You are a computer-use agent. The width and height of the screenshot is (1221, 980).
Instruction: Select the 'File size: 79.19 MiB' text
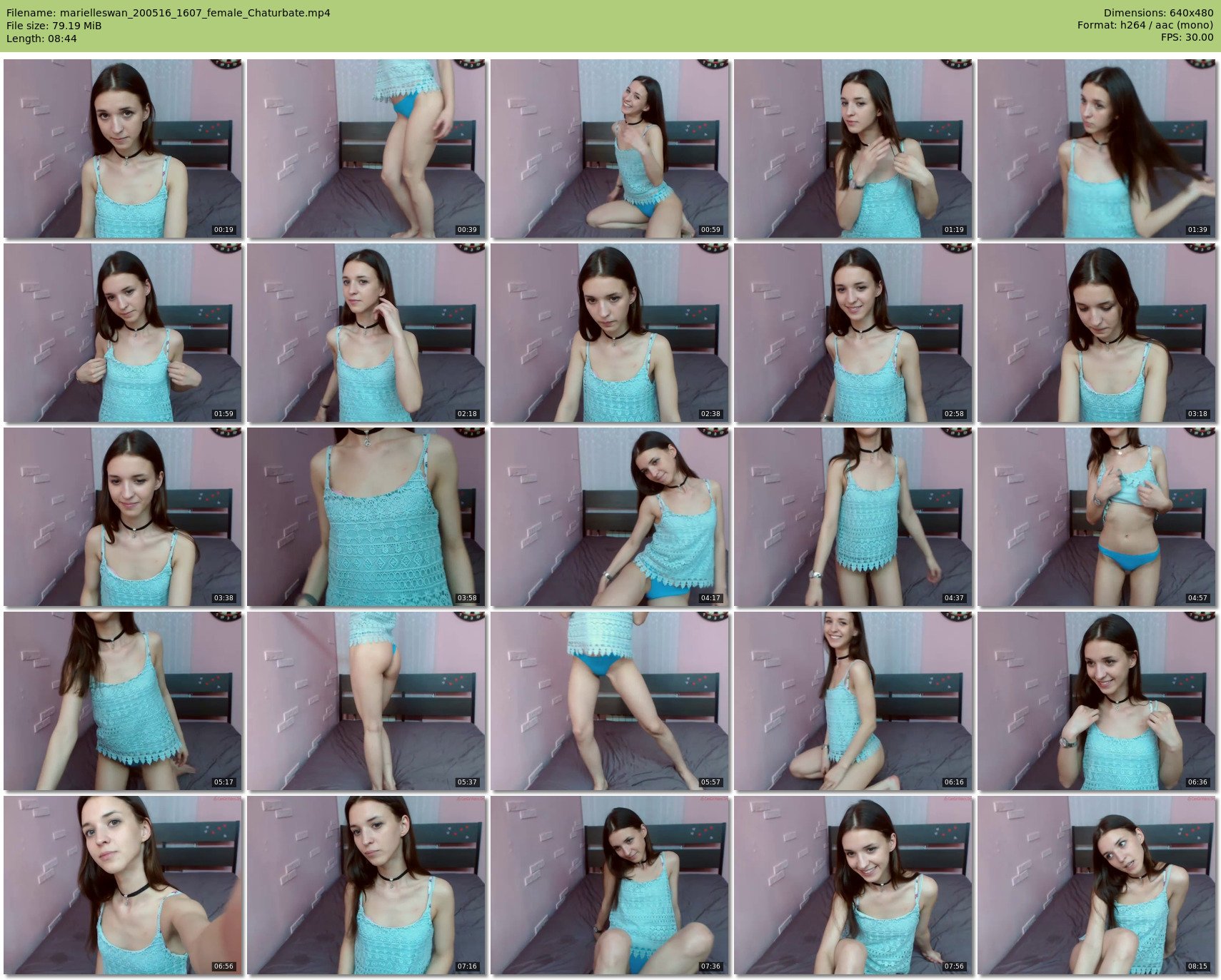click(x=54, y=26)
